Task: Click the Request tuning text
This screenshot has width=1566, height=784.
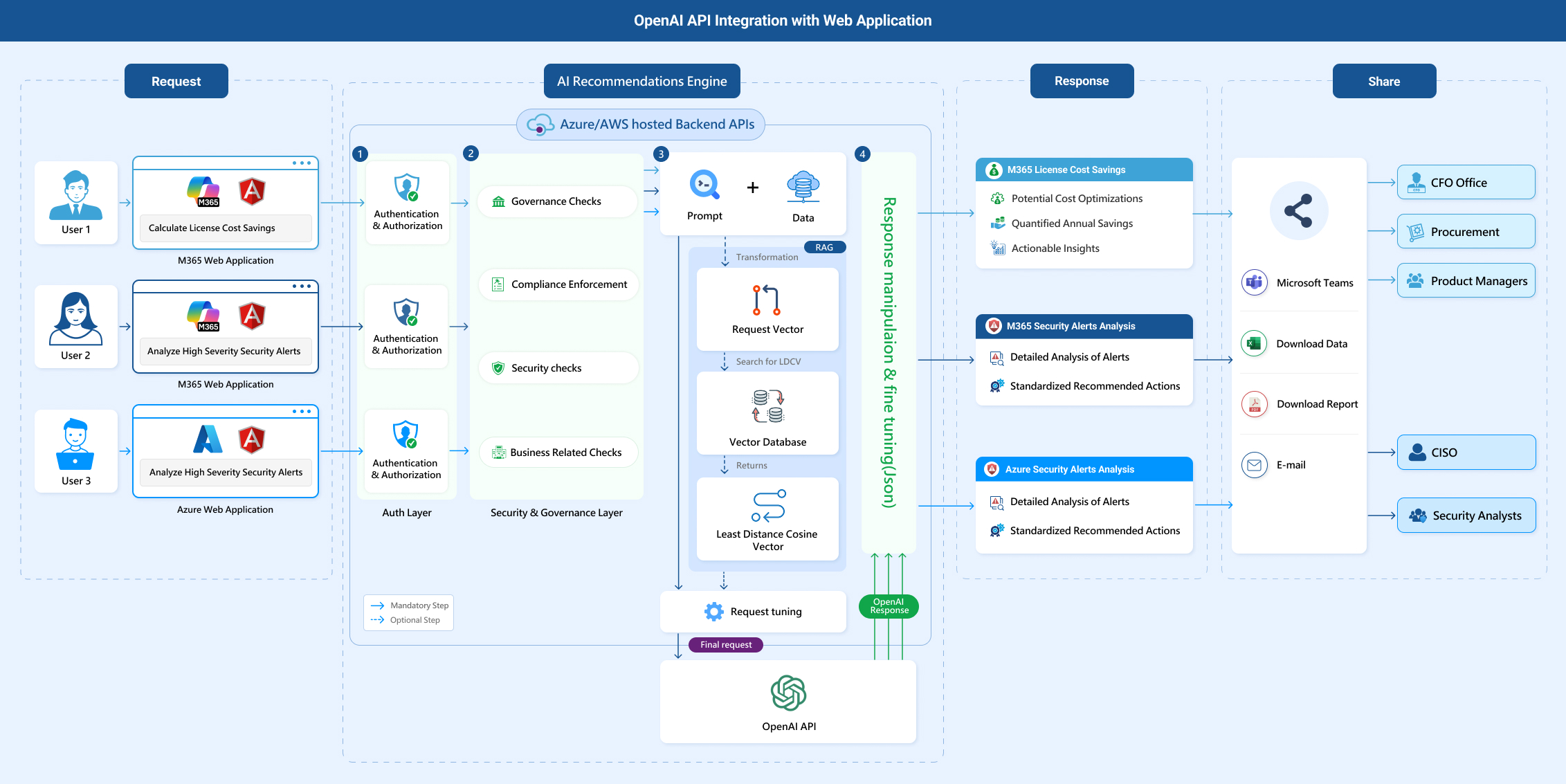Action: tap(766, 612)
